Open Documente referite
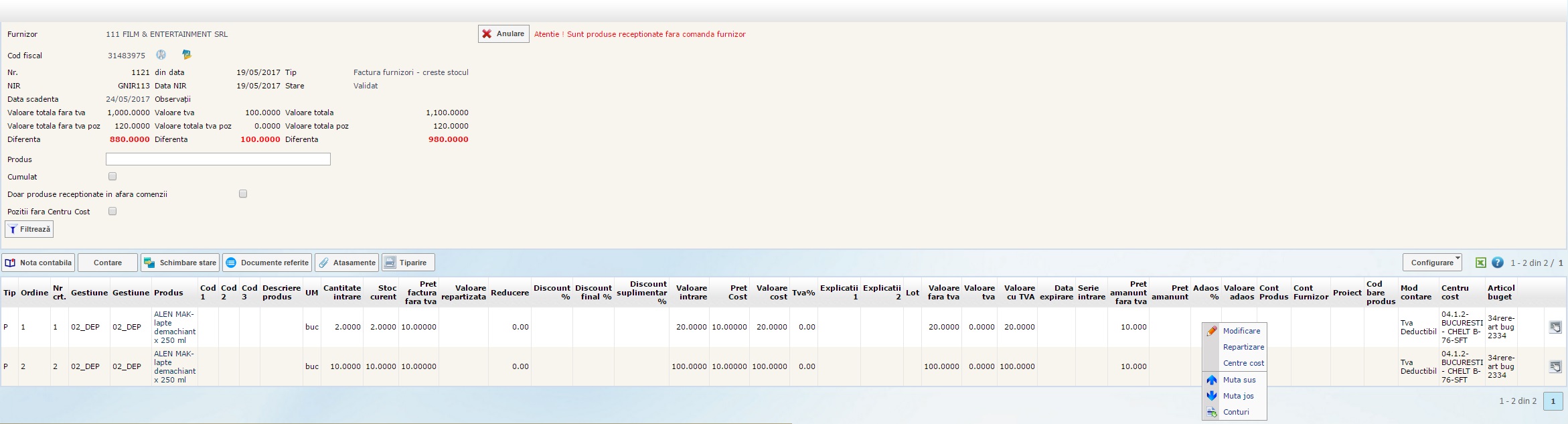Viewport: 1568px width, 424px height. tap(267, 263)
